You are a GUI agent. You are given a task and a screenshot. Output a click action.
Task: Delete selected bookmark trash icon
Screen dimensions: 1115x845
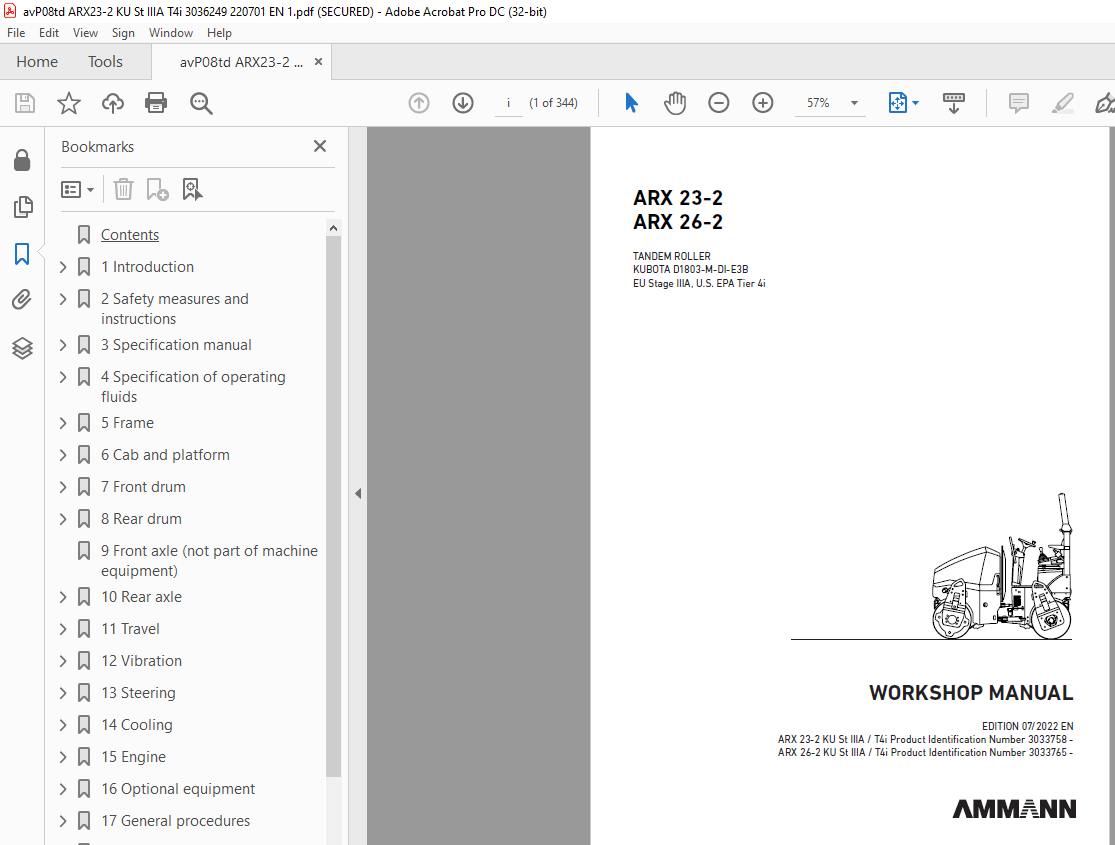pyautogui.click(x=123, y=189)
